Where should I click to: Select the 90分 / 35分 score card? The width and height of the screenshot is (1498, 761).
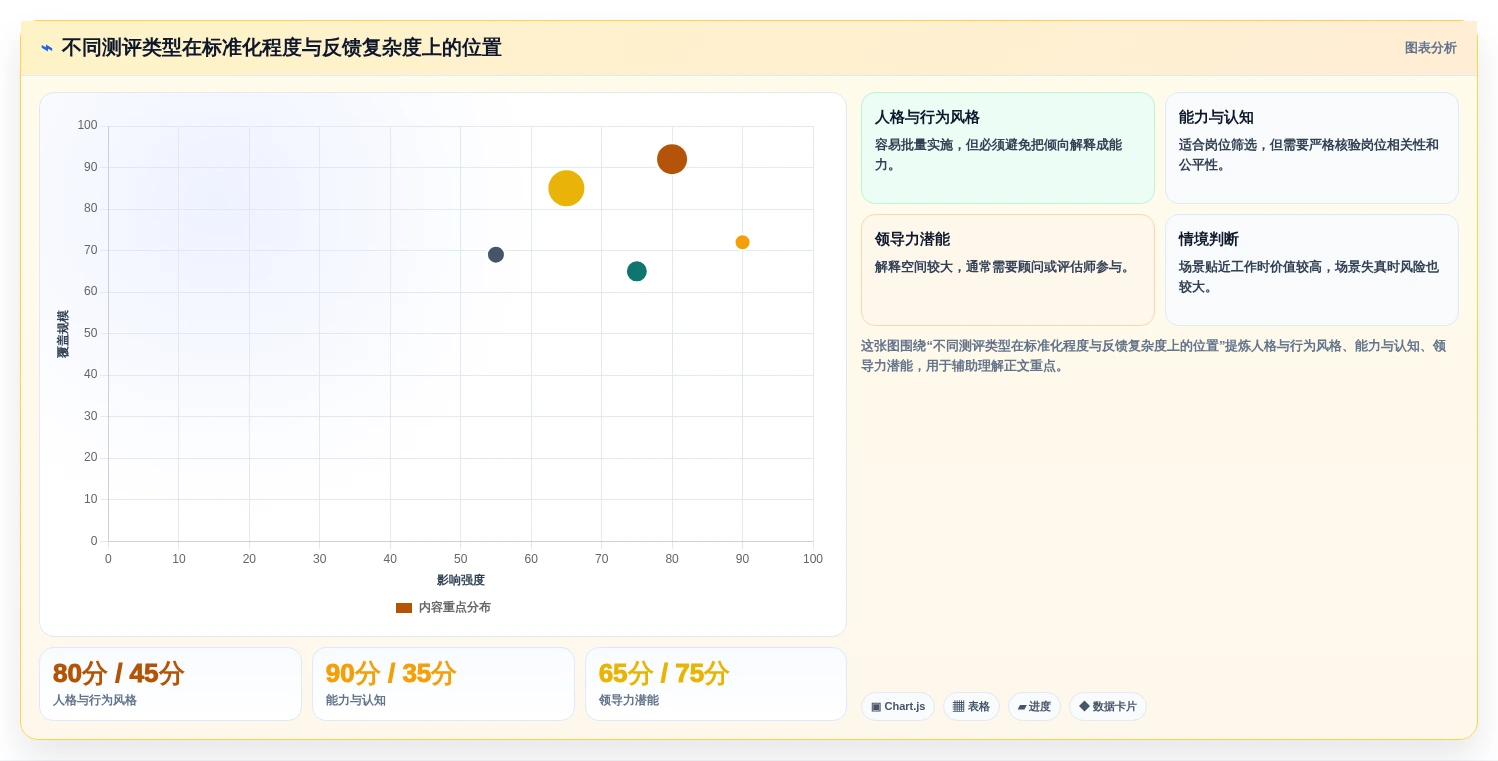pyautogui.click(x=443, y=684)
